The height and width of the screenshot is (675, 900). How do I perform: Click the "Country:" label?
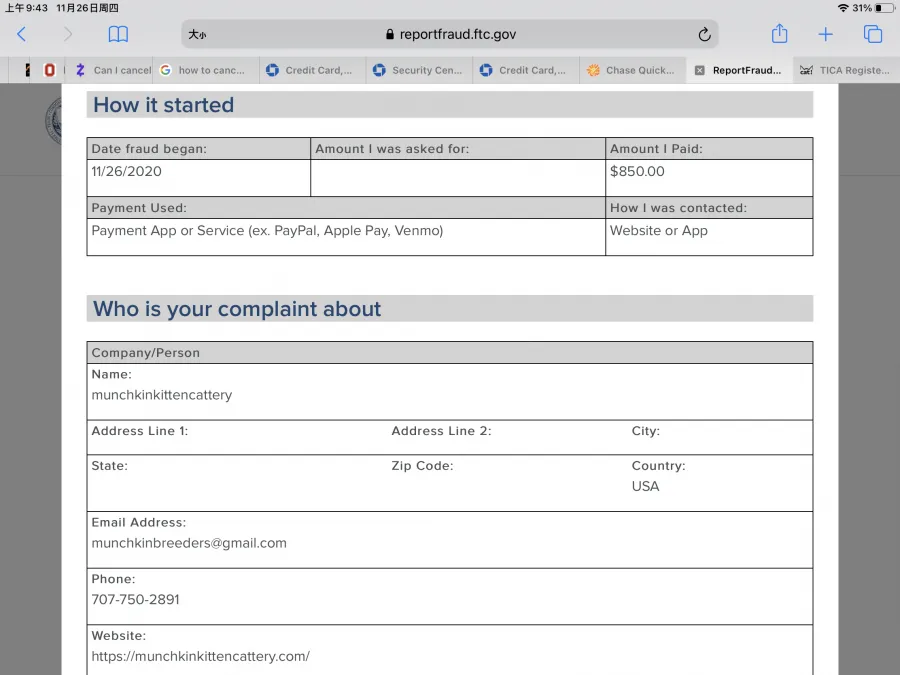658,465
